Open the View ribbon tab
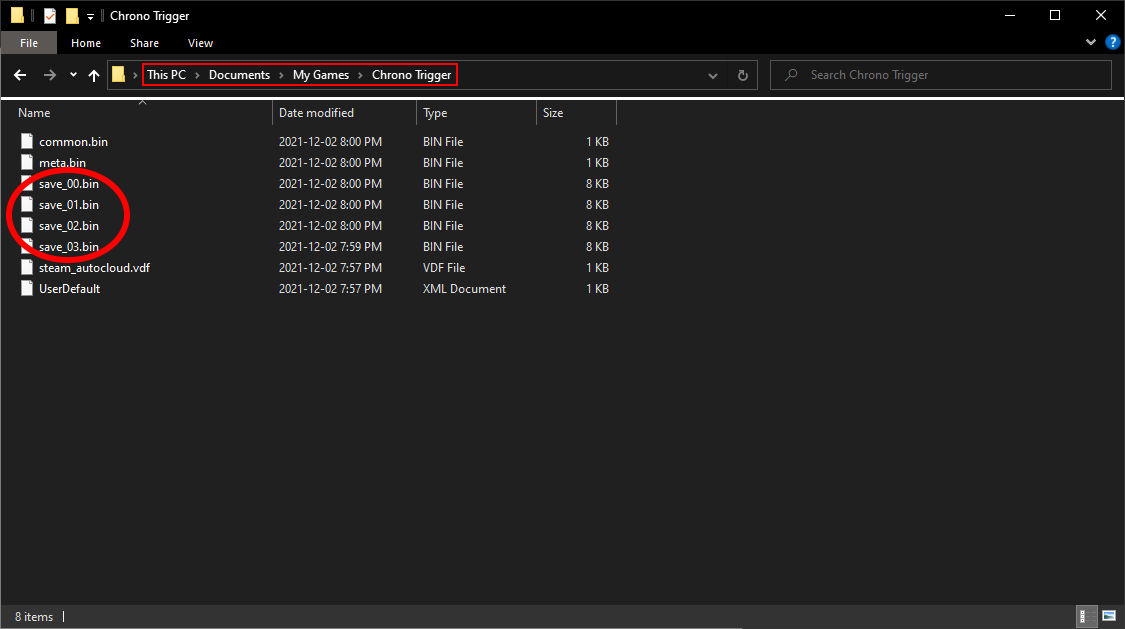This screenshot has width=1125, height=629. click(x=200, y=43)
